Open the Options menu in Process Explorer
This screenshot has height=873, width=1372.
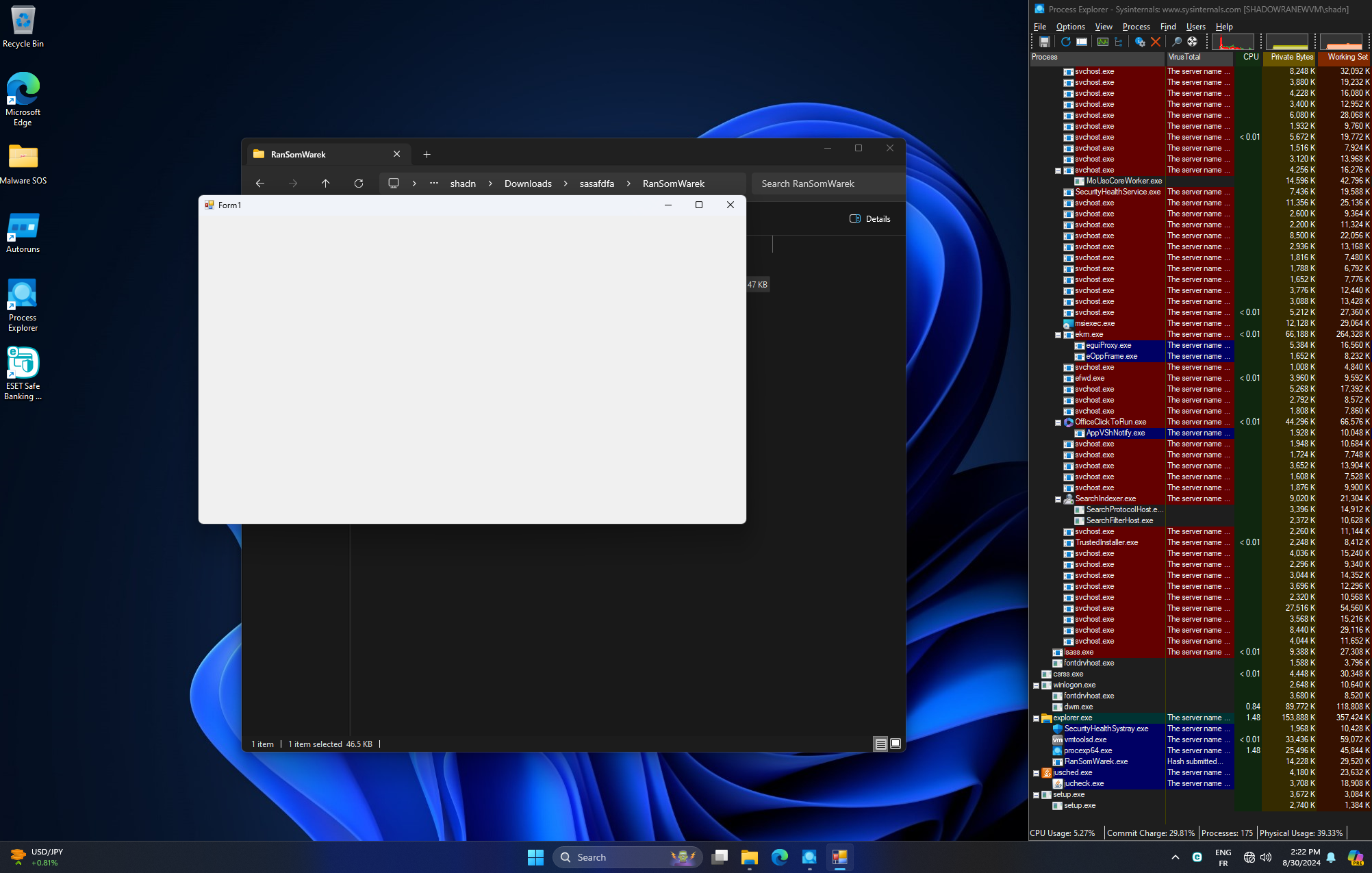pos(1069,25)
